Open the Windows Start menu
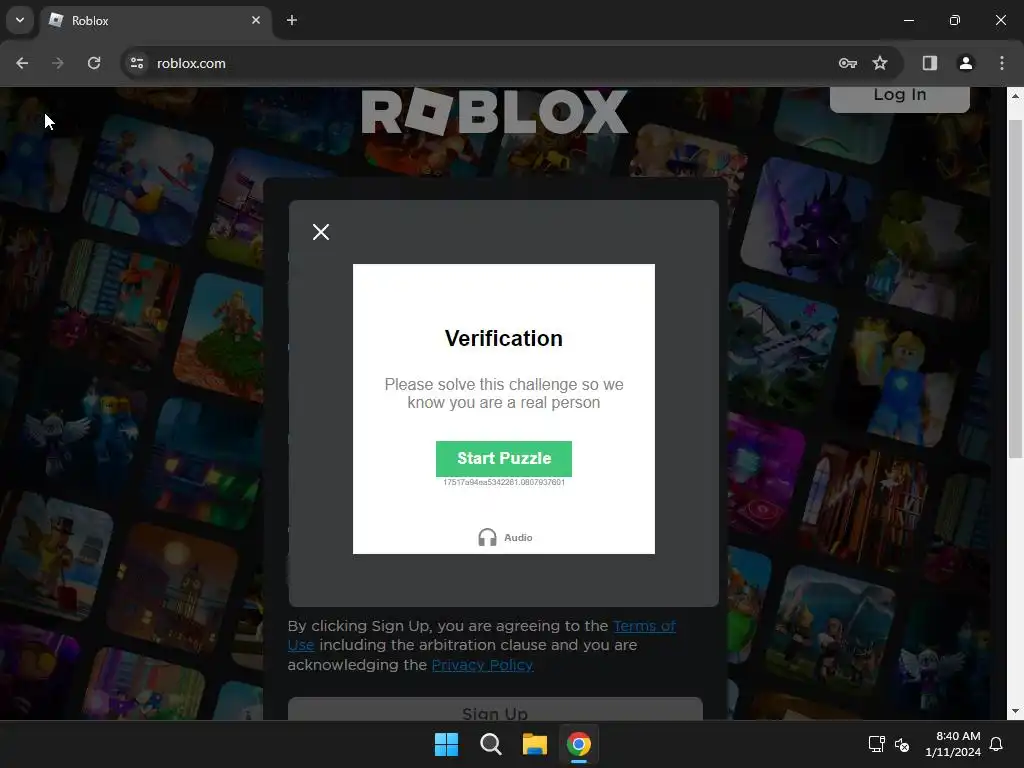 click(447, 744)
